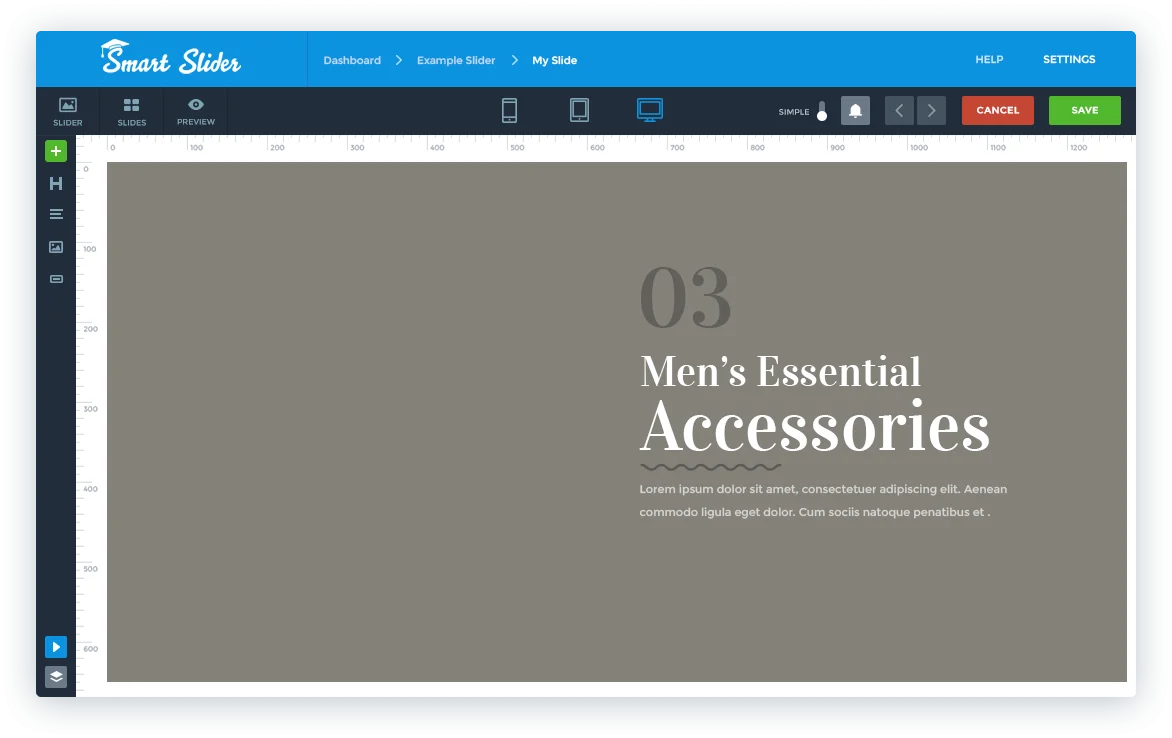Navigate to Example Slider breadcrumb
This screenshot has width=1172, height=738.
click(456, 60)
